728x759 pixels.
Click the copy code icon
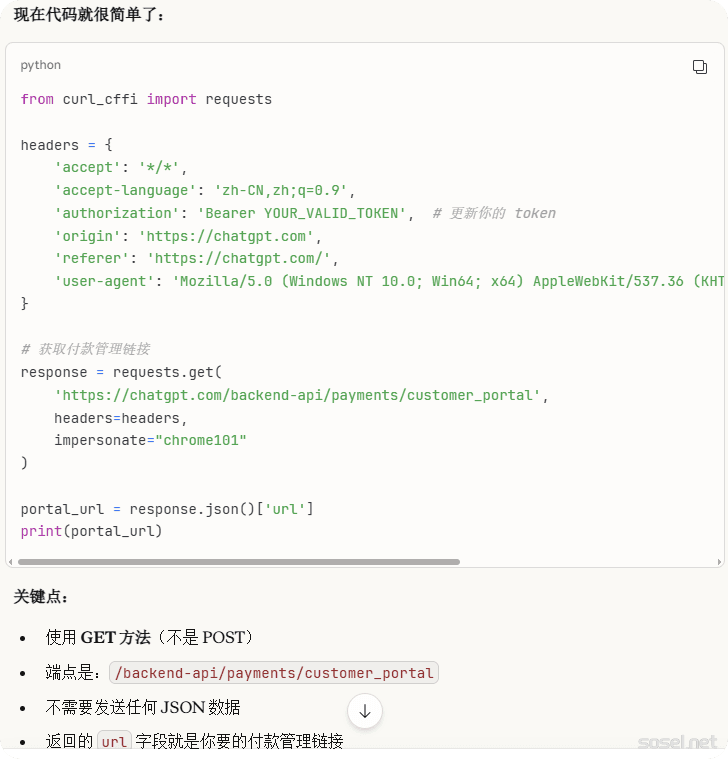700,67
